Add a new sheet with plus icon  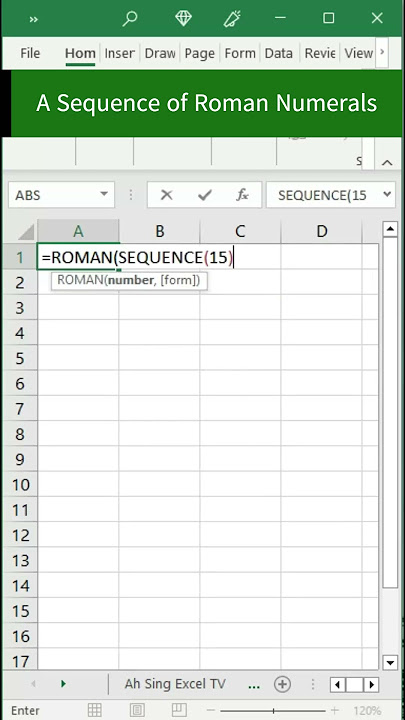[x=282, y=684]
